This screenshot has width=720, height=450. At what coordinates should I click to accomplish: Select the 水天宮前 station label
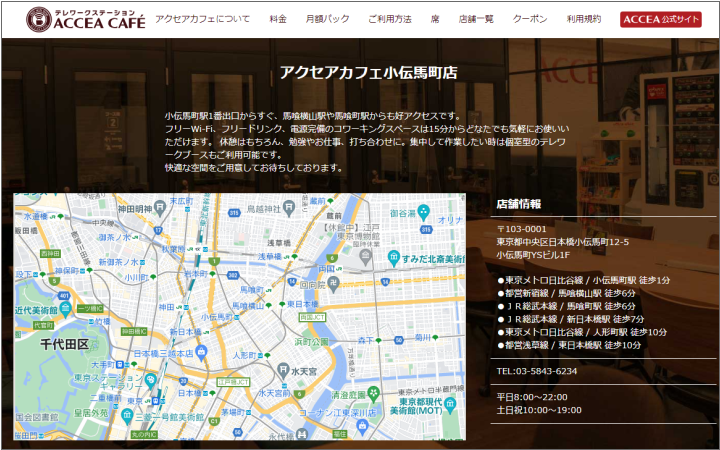click(274, 393)
